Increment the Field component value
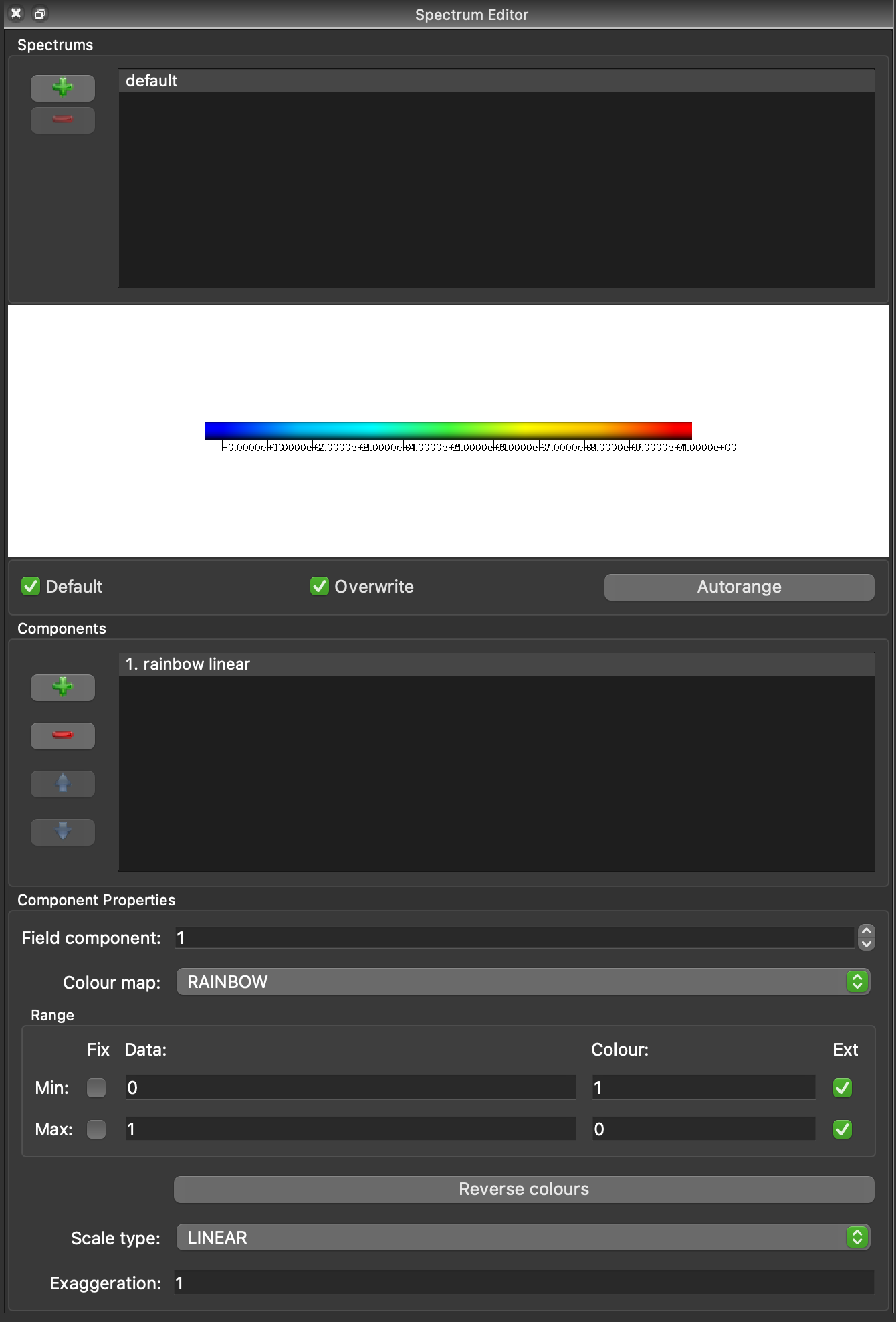The height and width of the screenshot is (1322, 896). click(x=867, y=931)
